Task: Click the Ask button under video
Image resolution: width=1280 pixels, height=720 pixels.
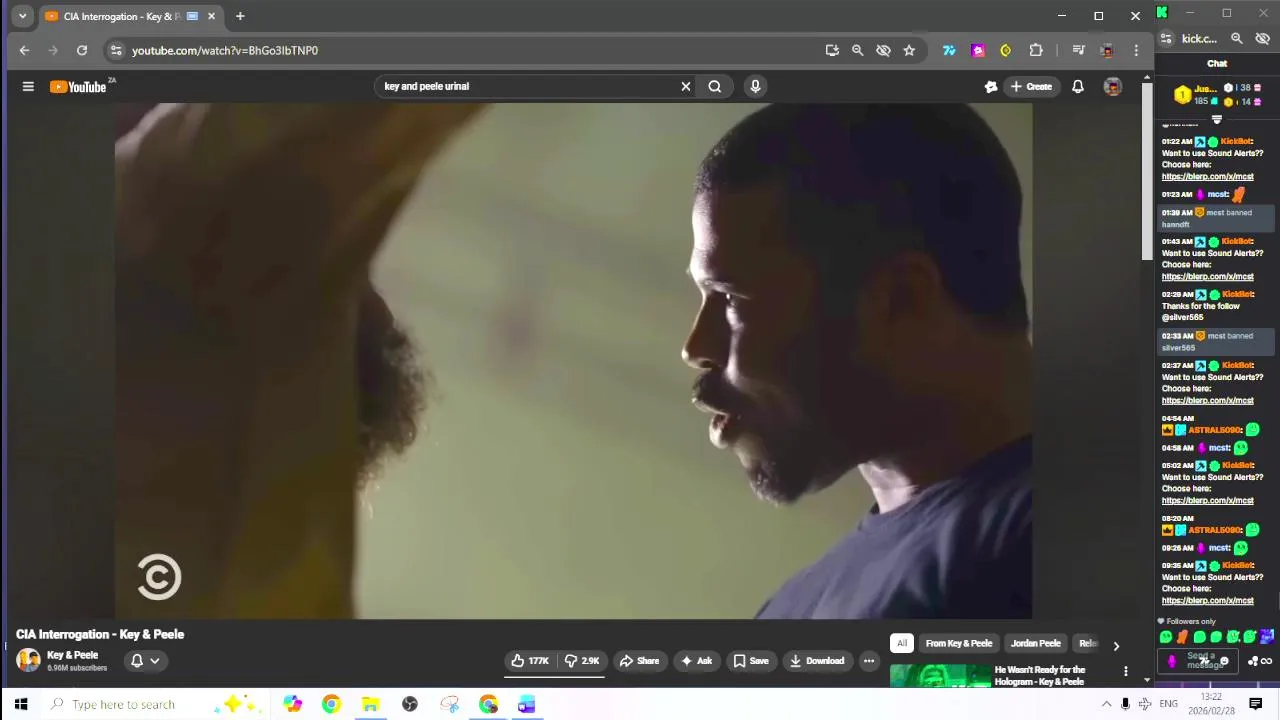Action: (696, 661)
